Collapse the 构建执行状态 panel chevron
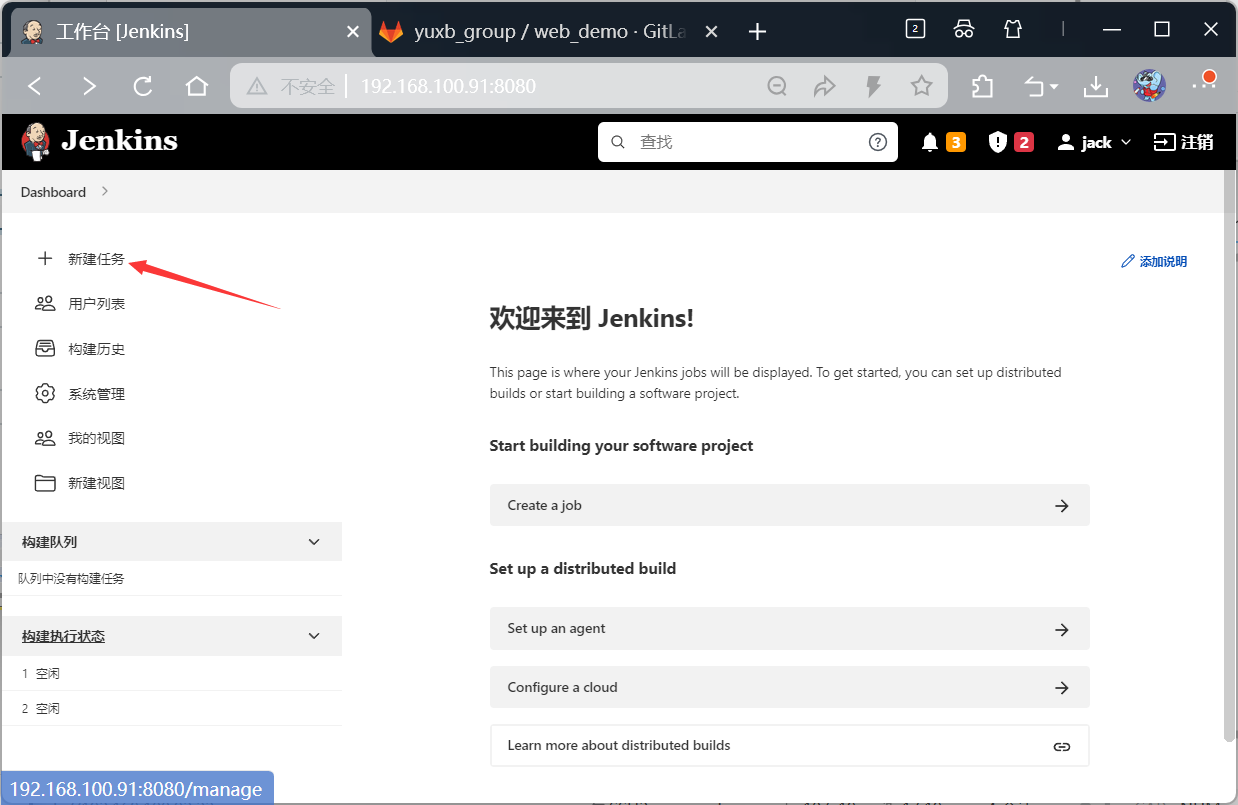 (314, 636)
